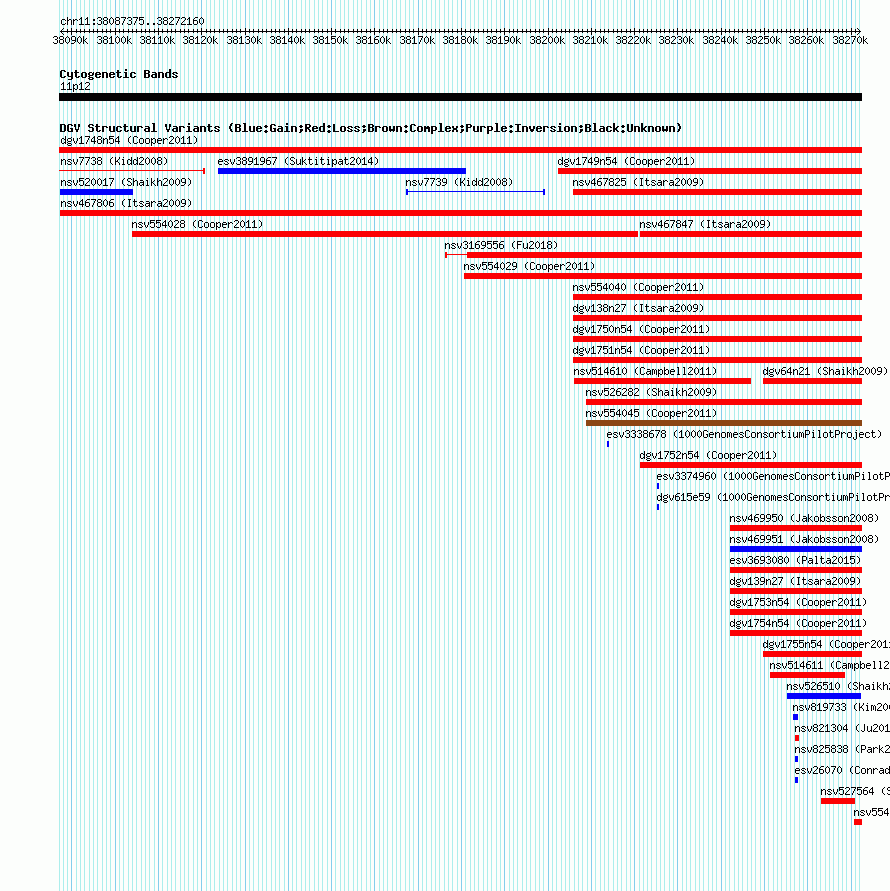Click the nsv520017 (Shaikh2009) label
Screen dimensions: 890x891
point(126,182)
